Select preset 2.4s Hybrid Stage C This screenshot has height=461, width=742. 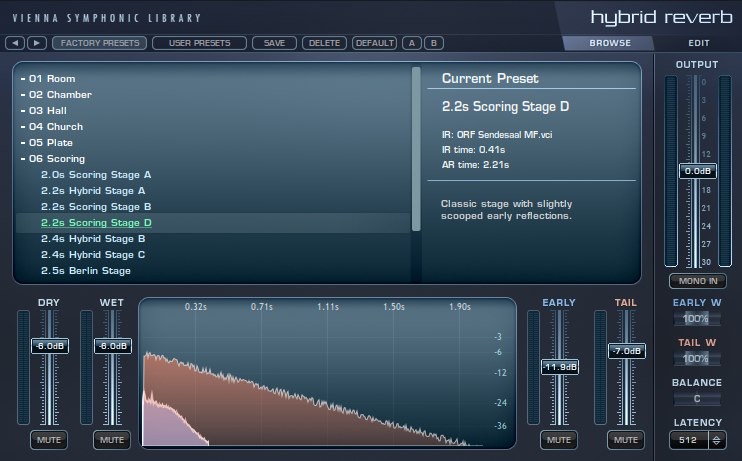pos(93,255)
